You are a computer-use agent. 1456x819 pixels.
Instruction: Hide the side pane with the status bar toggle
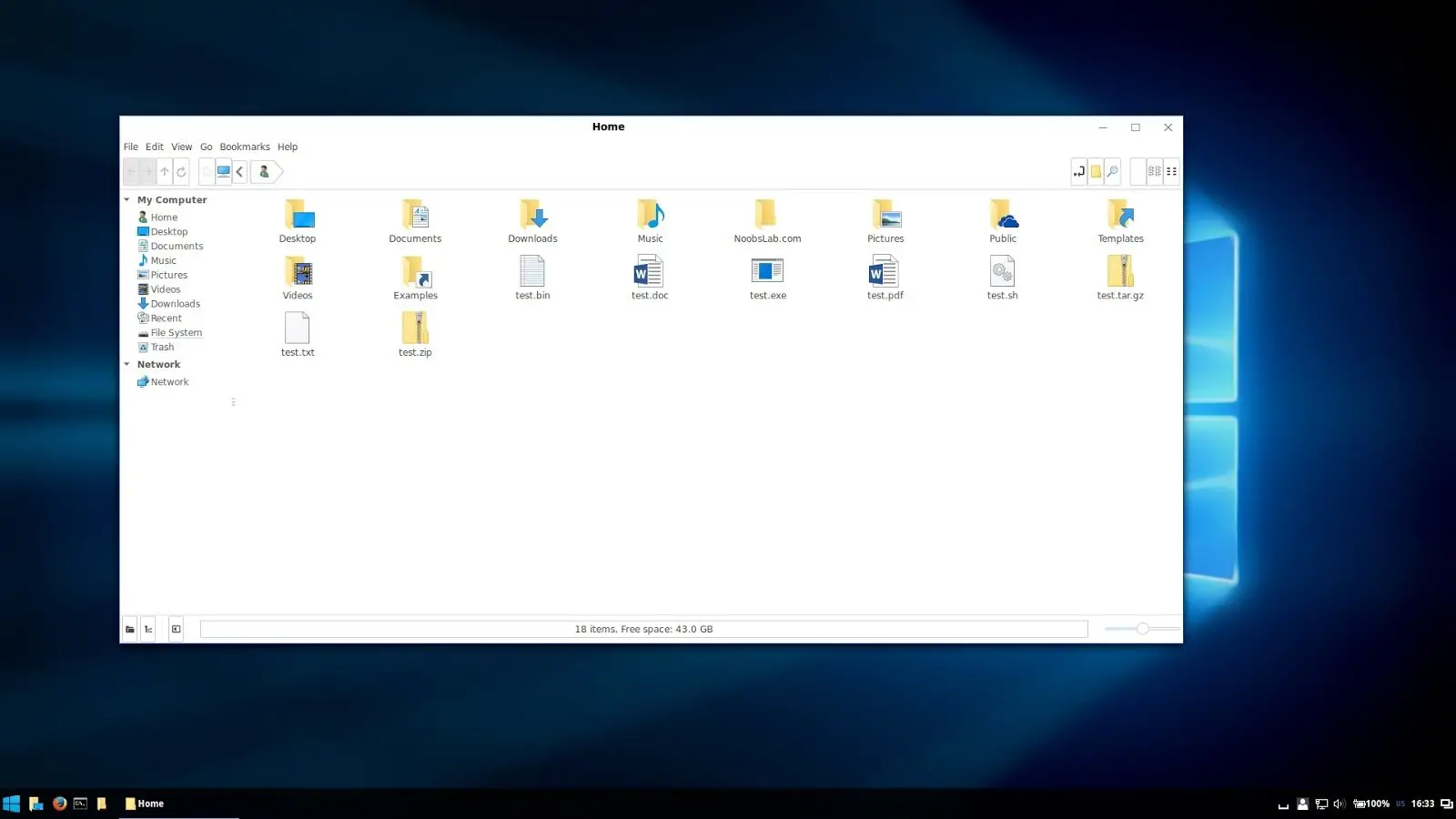pos(176,628)
